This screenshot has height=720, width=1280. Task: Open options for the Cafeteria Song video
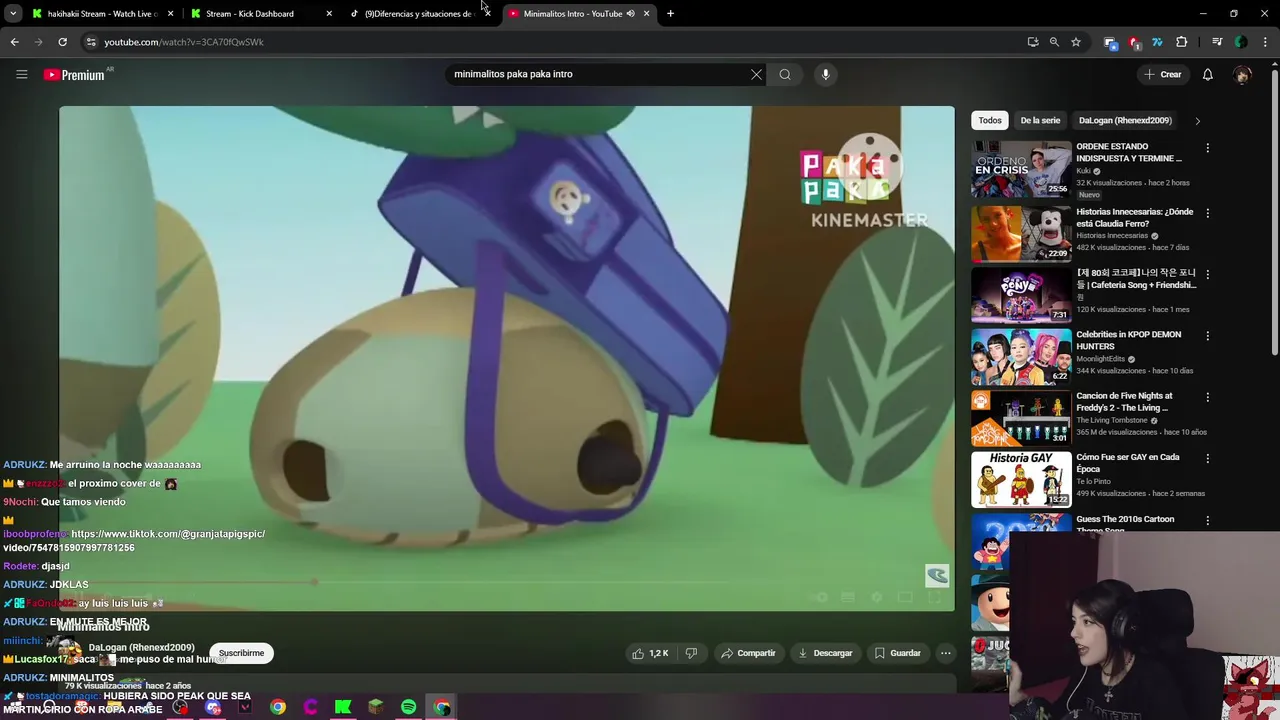[x=1207, y=274]
